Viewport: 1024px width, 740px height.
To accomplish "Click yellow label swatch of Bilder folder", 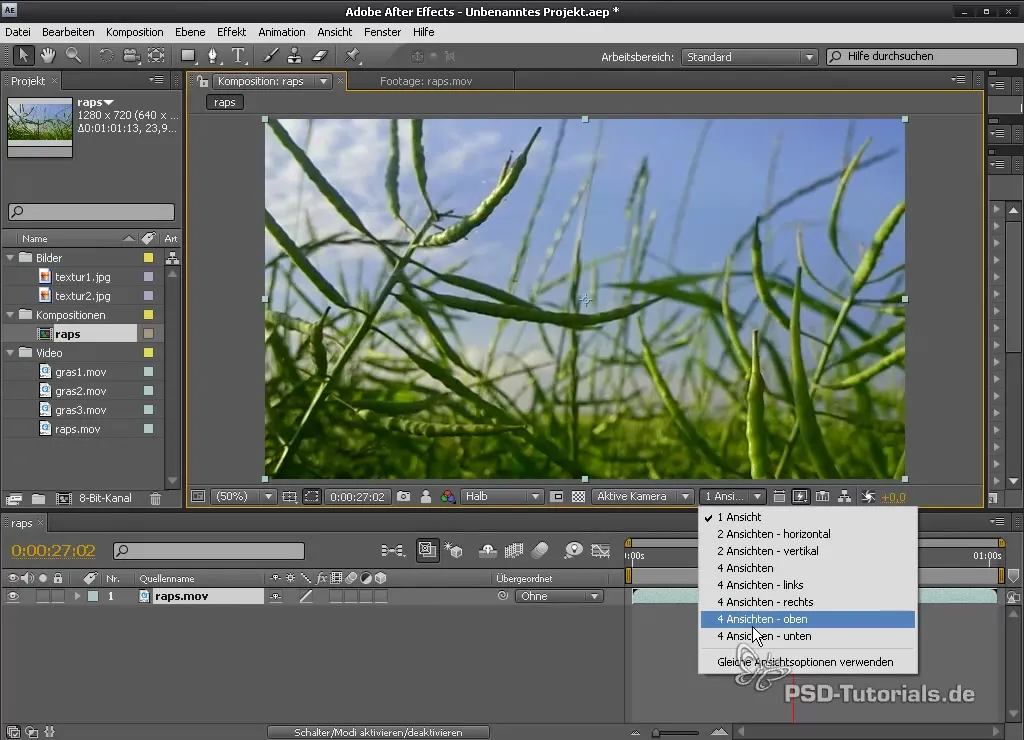I will click(148, 258).
